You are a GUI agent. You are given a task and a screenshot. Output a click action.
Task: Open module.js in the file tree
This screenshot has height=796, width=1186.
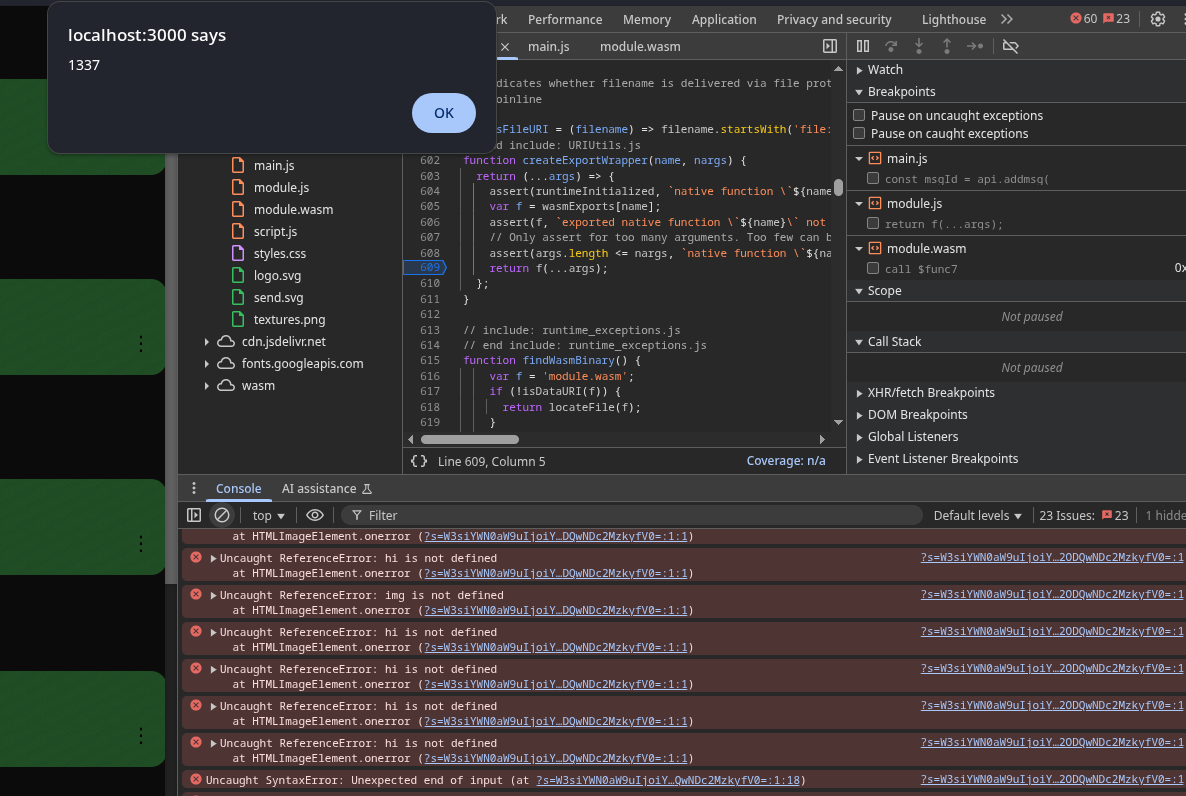coord(281,187)
